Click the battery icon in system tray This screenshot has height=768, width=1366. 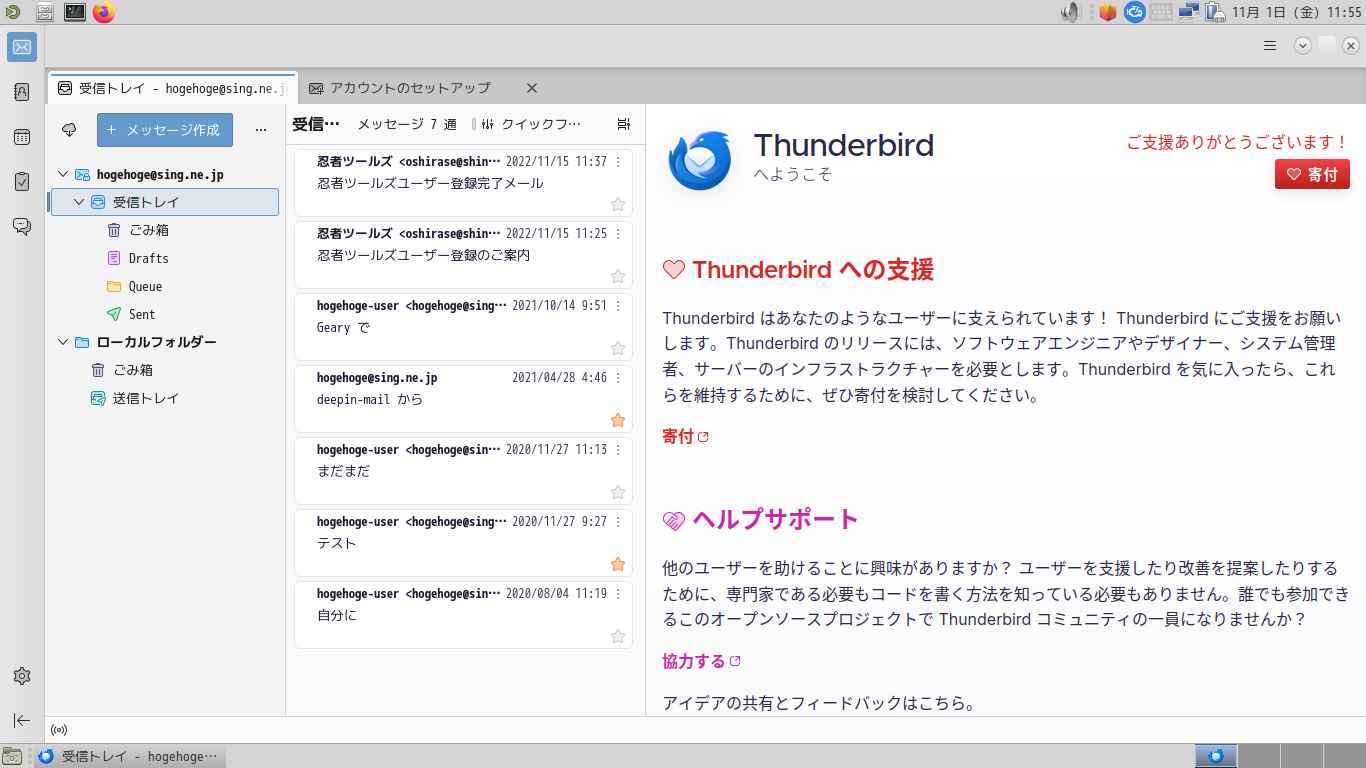pos(1215,12)
